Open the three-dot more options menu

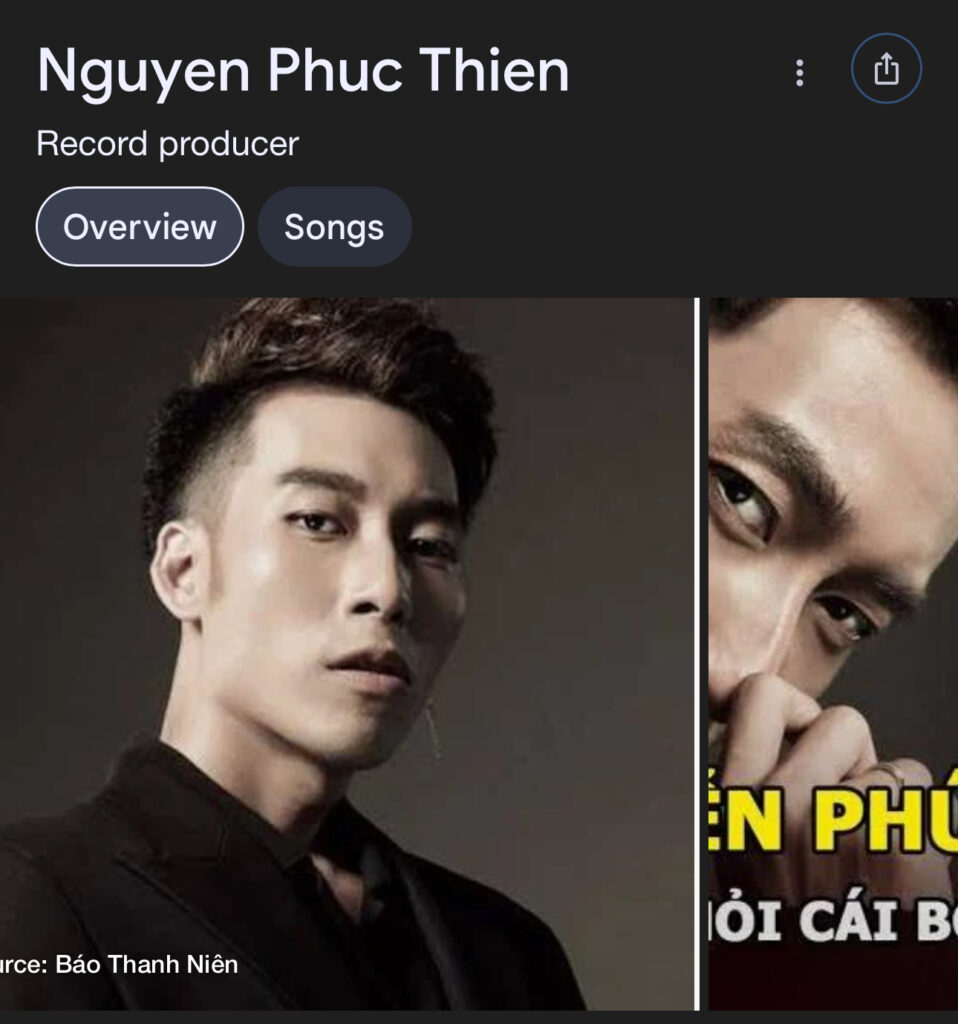click(x=799, y=72)
